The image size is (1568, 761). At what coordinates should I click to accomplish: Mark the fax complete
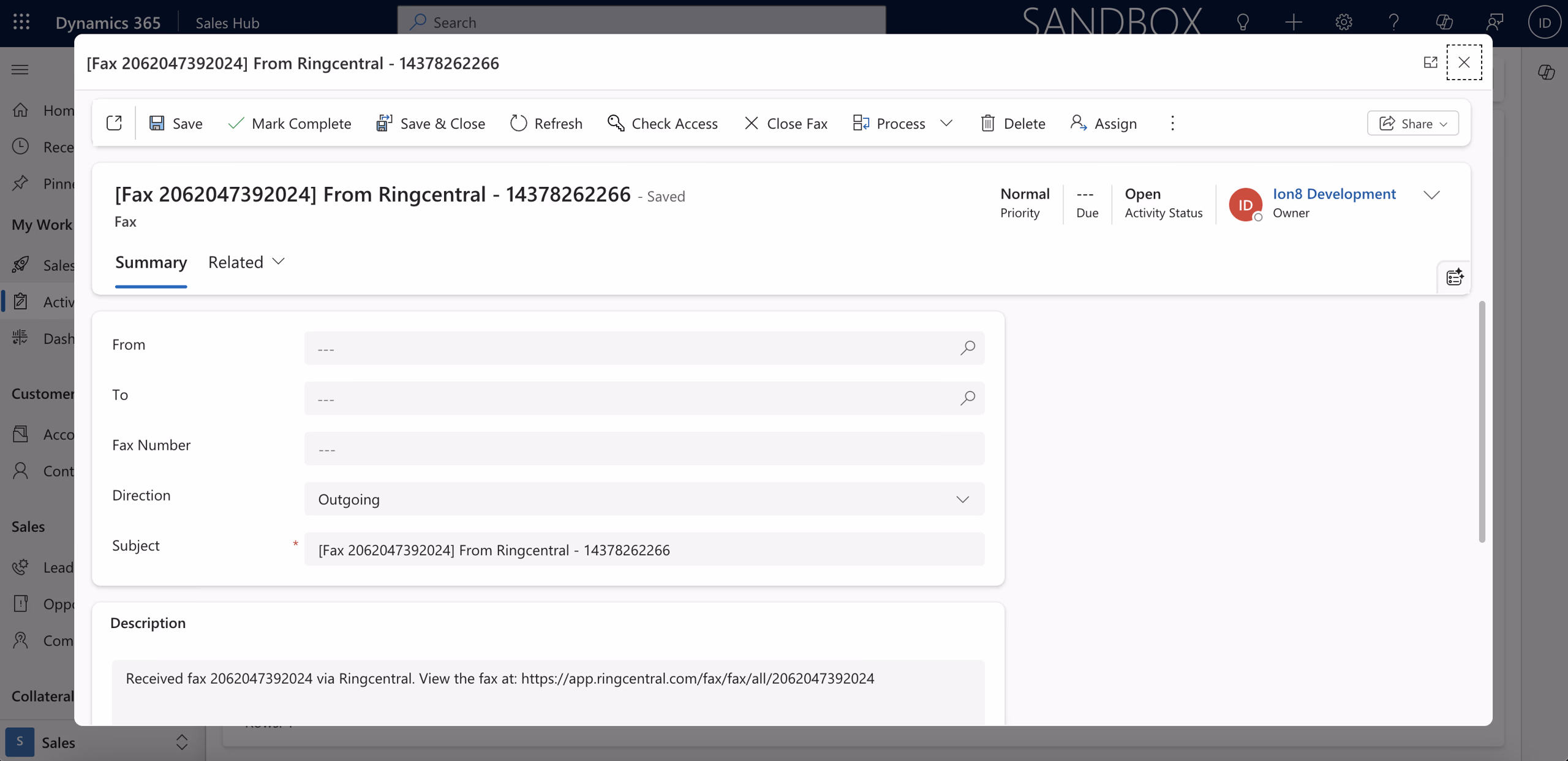[x=290, y=123]
